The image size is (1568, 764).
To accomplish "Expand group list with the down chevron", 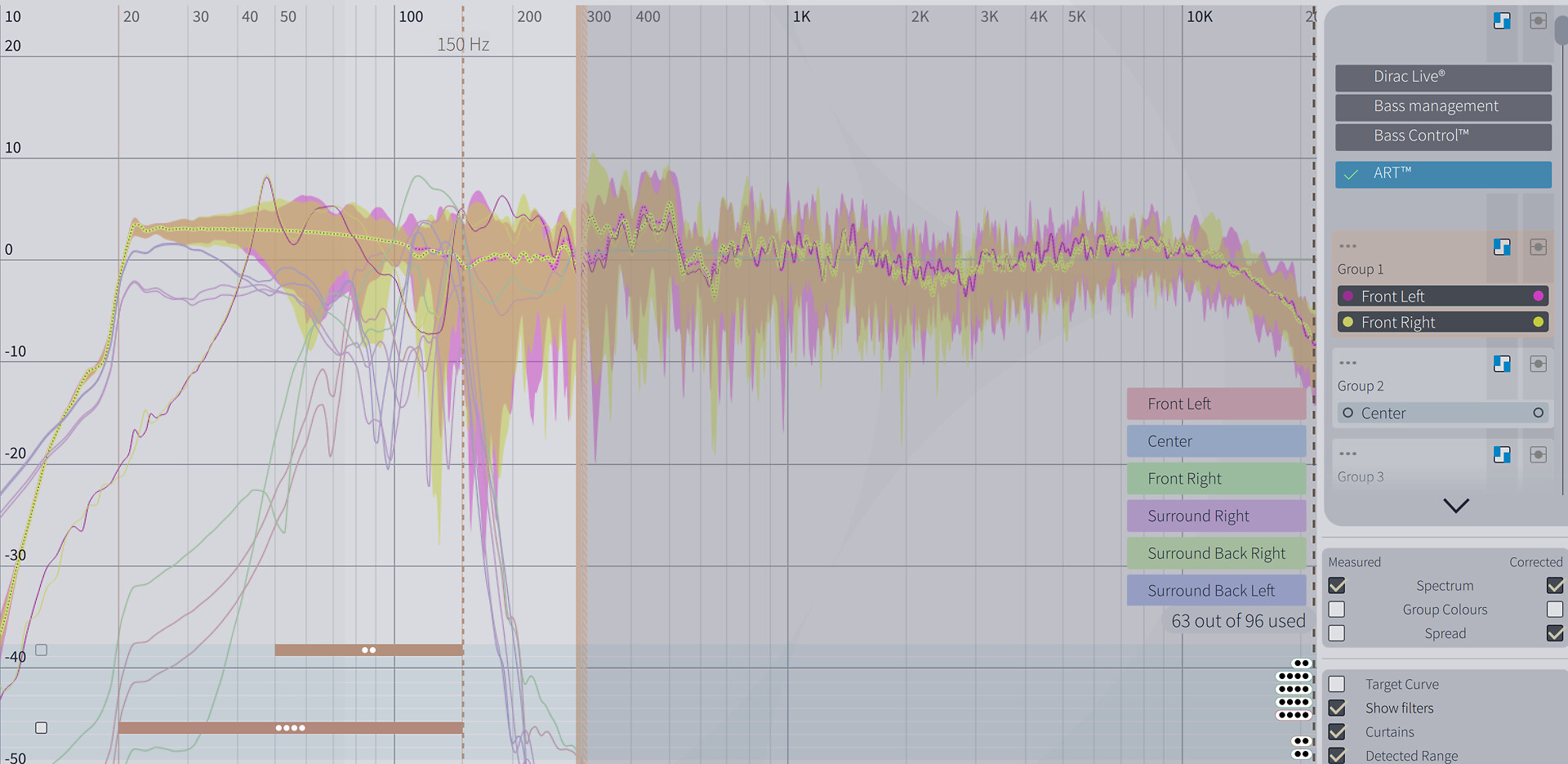I will 1455,506.
